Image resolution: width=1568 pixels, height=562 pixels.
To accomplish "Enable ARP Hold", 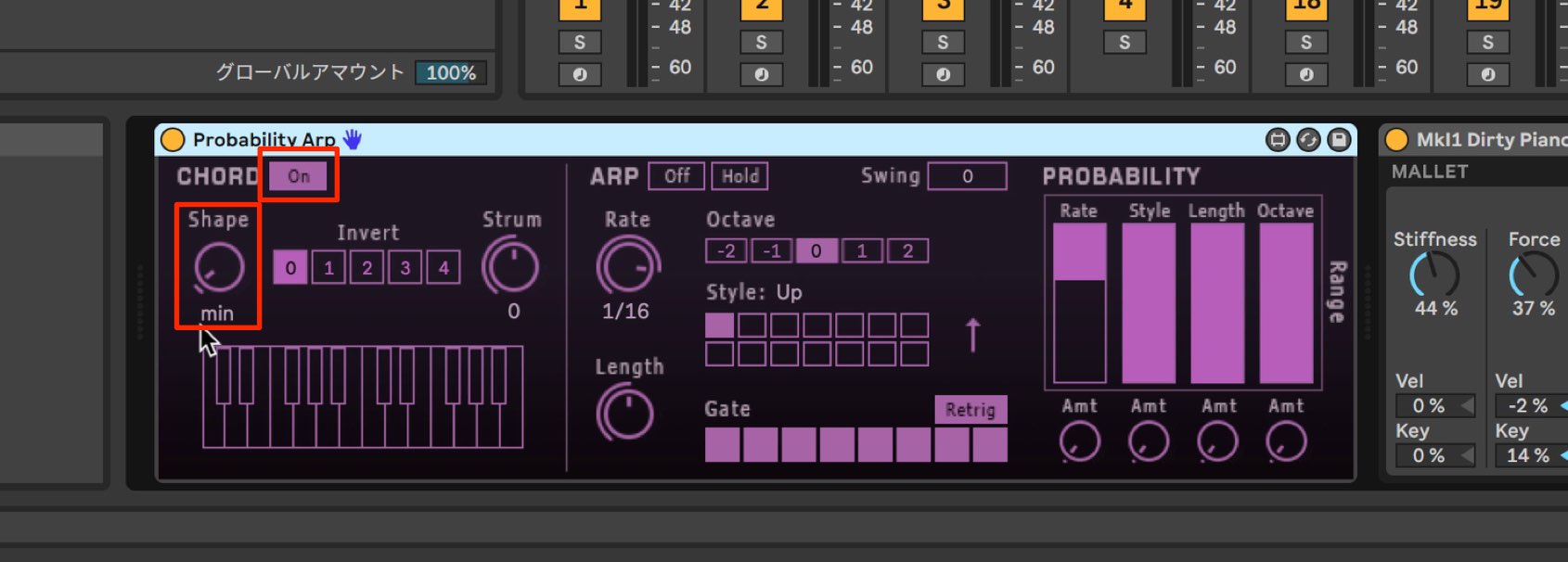I will pos(740,175).
